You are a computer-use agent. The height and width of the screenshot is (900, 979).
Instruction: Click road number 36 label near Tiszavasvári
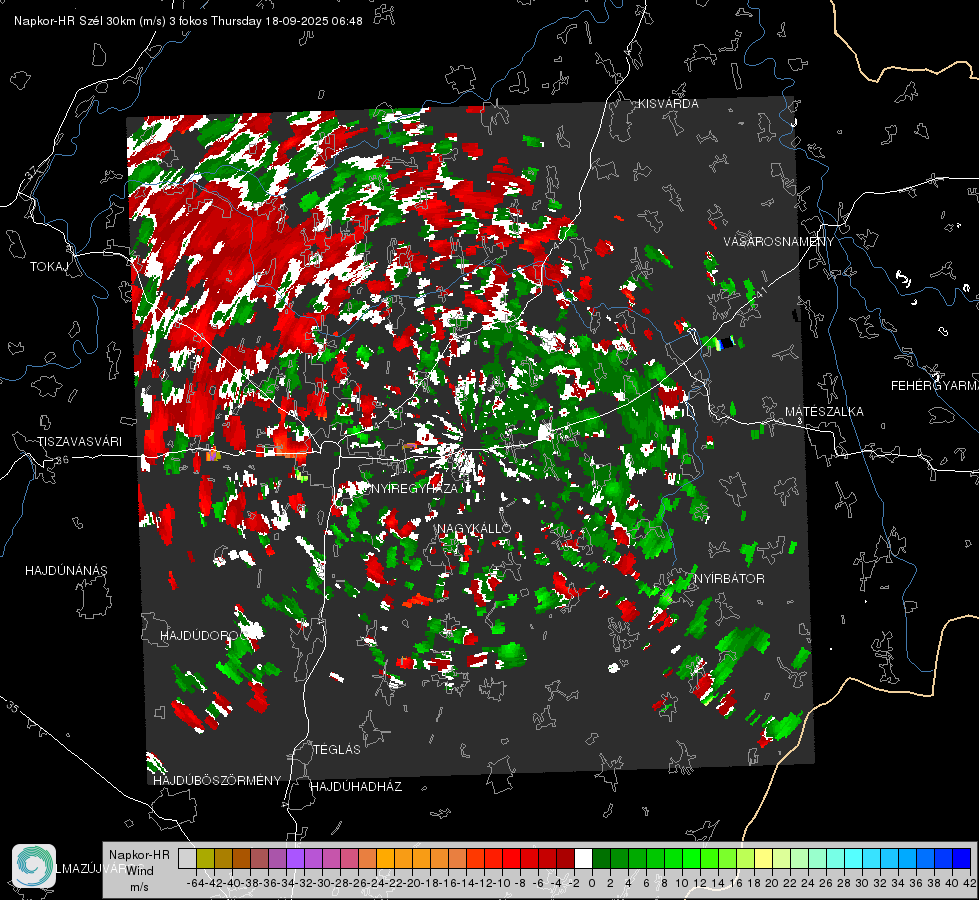[x=62, y=460]
